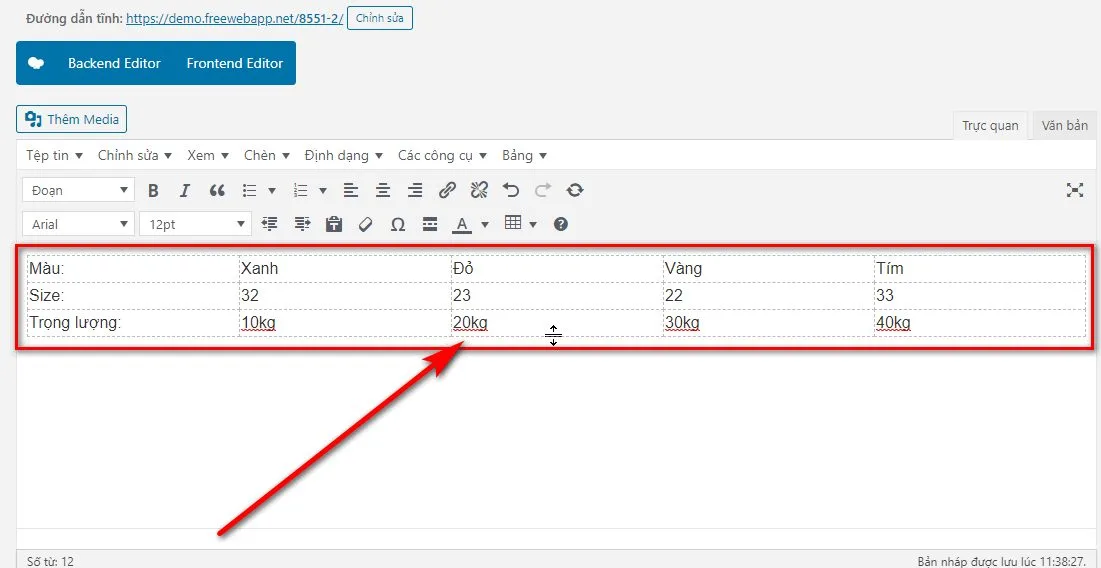Insert or edit link
Image resolution: width=1101 pixels, height=568 pixels.
click(447, 190)
